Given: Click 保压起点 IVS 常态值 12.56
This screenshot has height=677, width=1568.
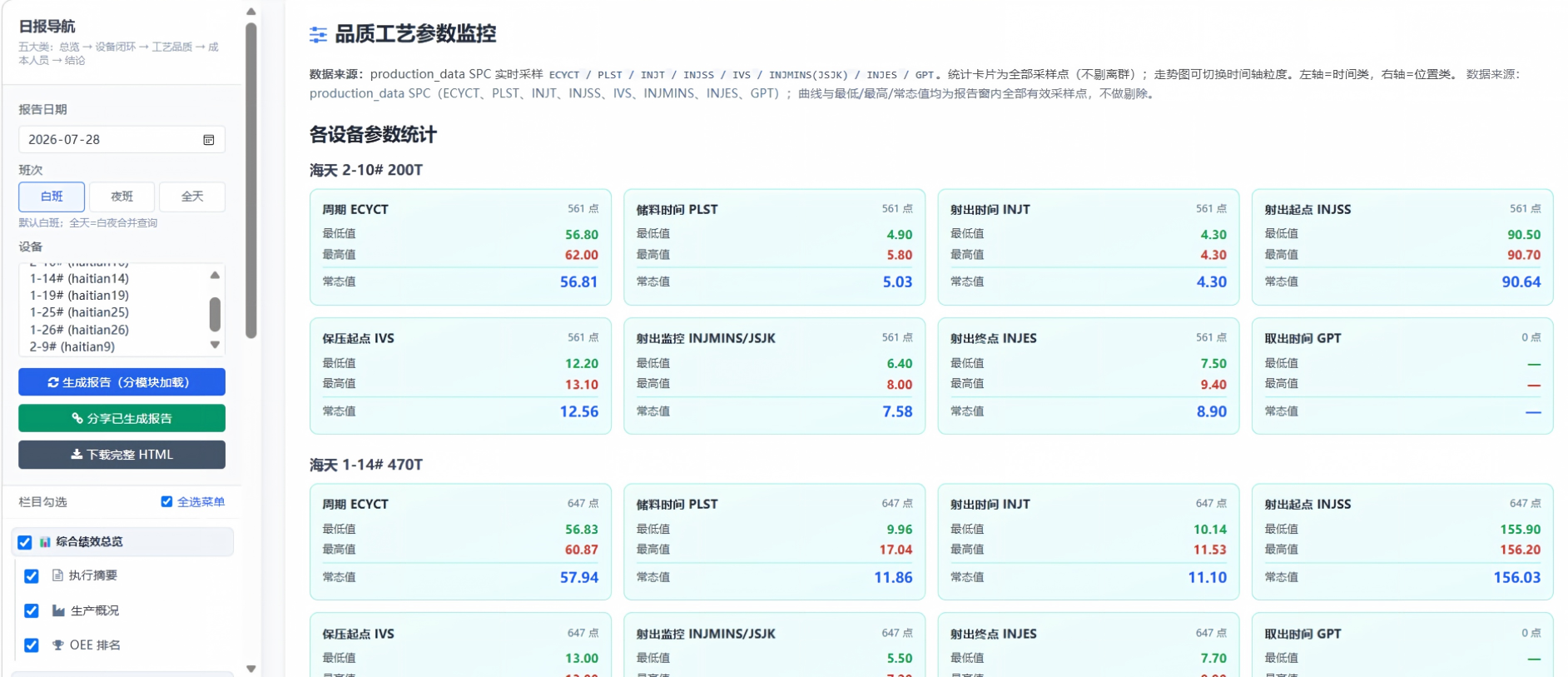Looking at the screenshot, I should pos(578,411).
